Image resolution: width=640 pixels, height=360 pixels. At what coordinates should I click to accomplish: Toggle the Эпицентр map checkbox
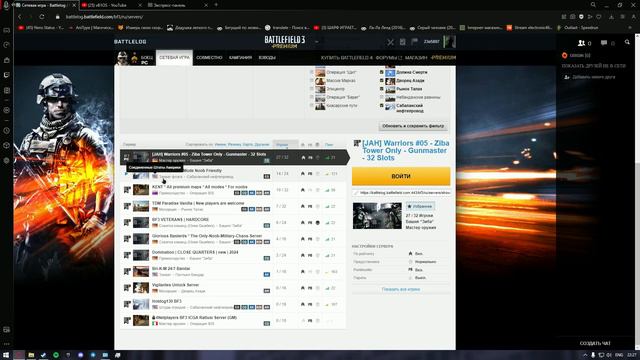click(x=311, y=89)
